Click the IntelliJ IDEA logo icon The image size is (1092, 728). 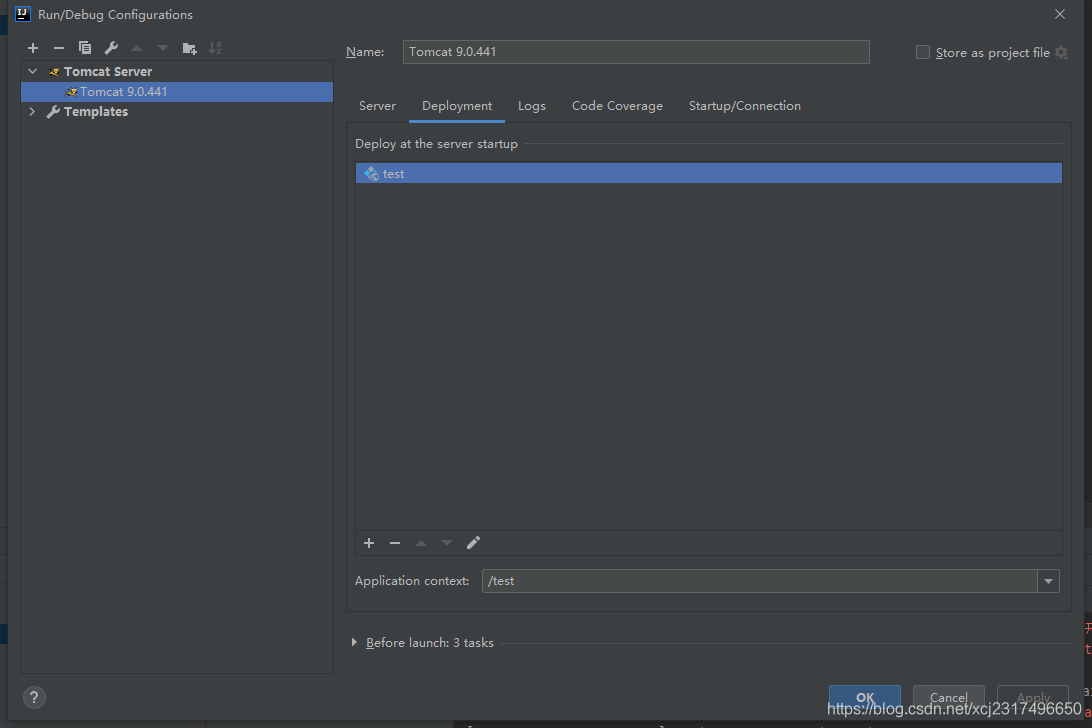23,14
